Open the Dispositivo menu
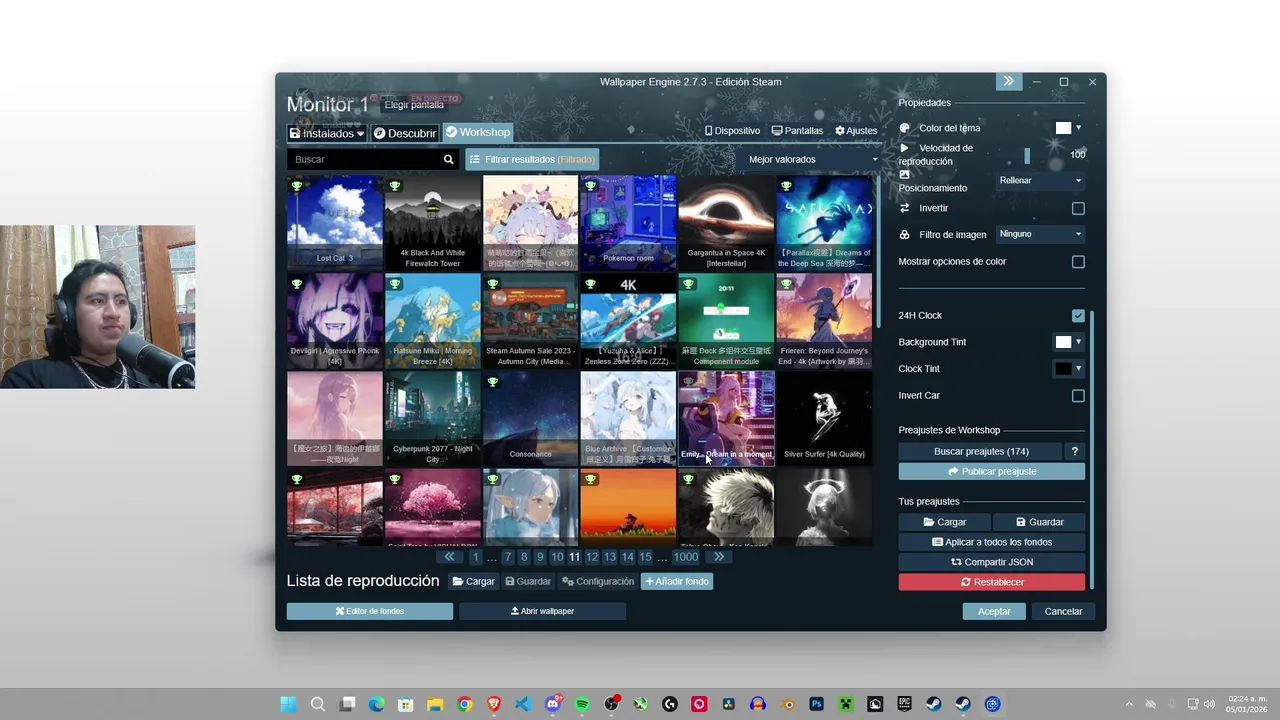1280x720 pixels. click(x=732, y=131)
